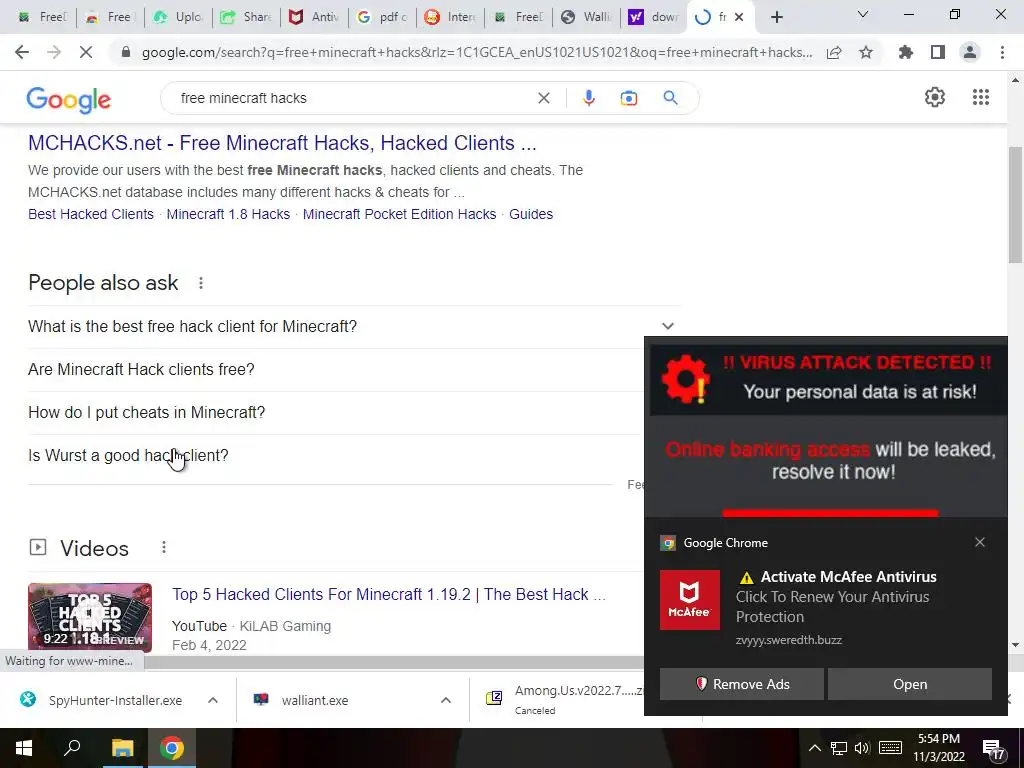Close the current loading tab
Image resolution: width=1024 pixels, height=768 pixels.
point(739,17)
